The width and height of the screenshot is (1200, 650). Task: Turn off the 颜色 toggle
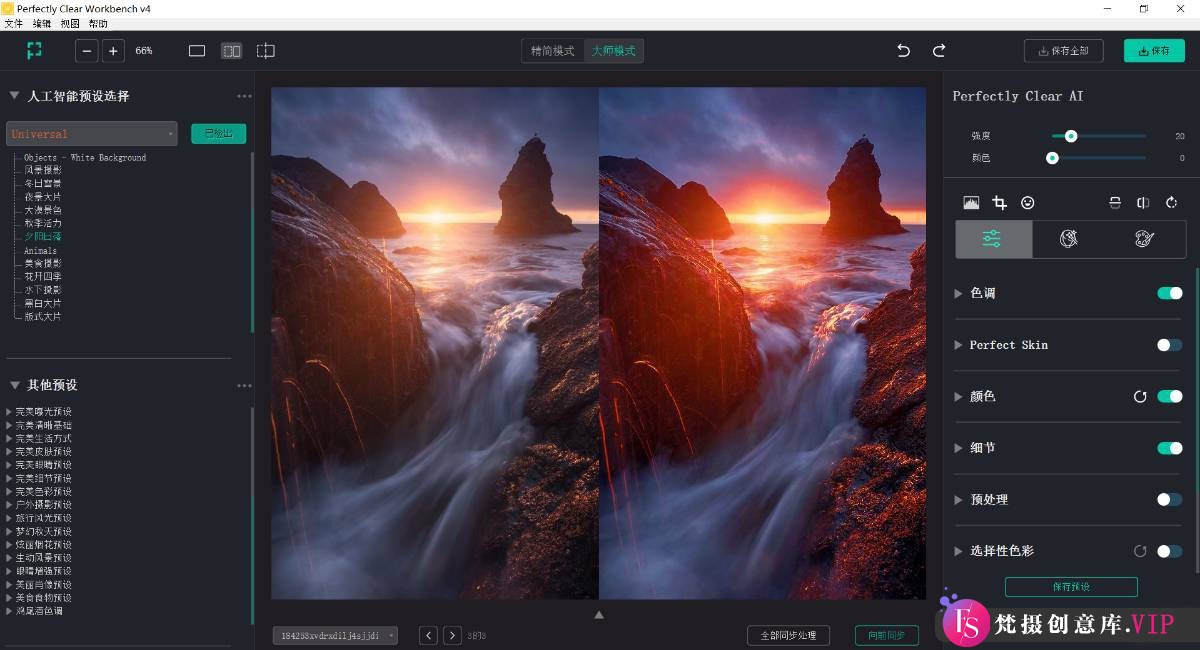[x=1169, y=396]
